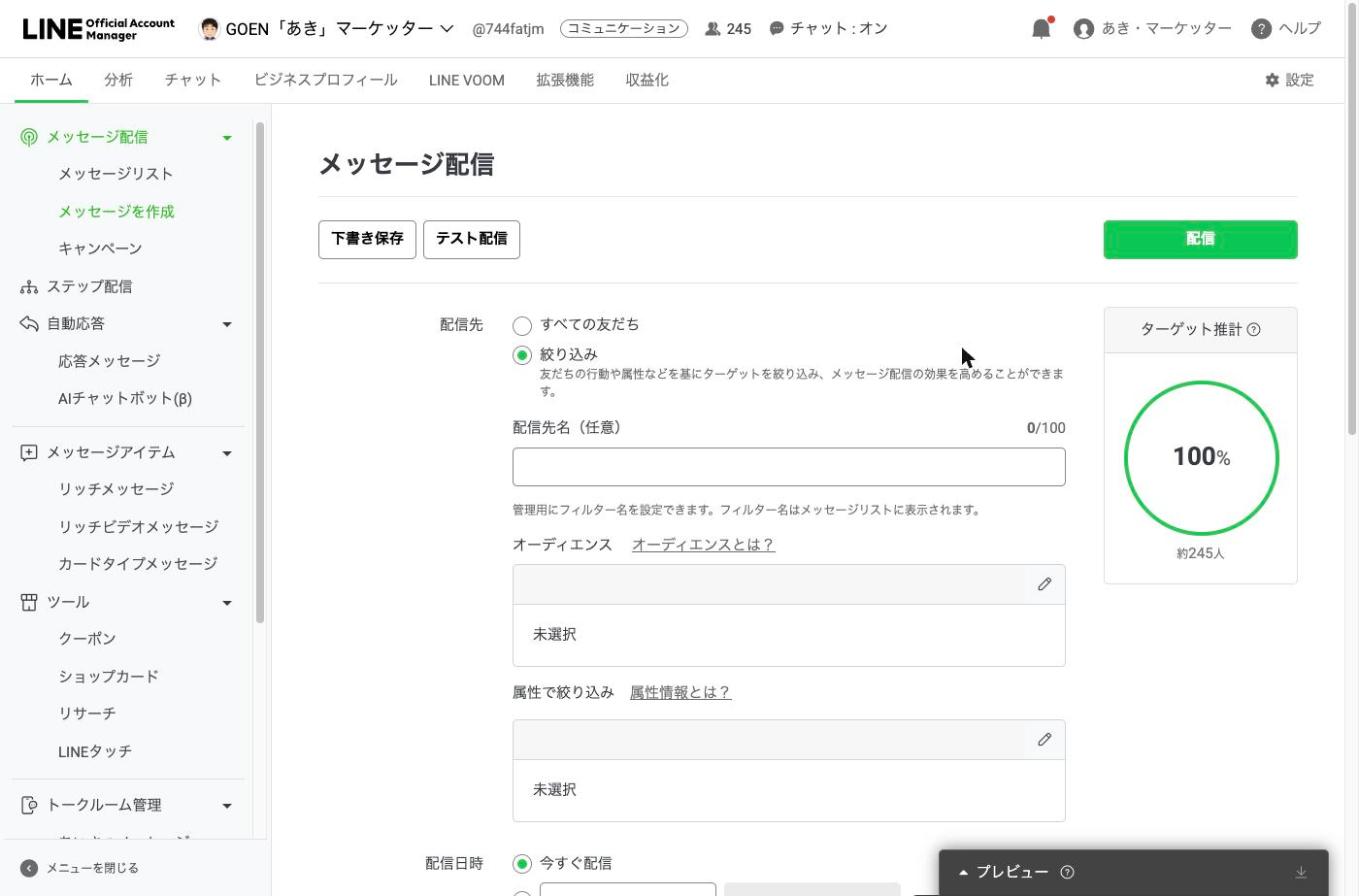The width and height of the screenshot is (1359, 896).
Task: Open the help question mark icon
Action: click(x=1261, y=28)
